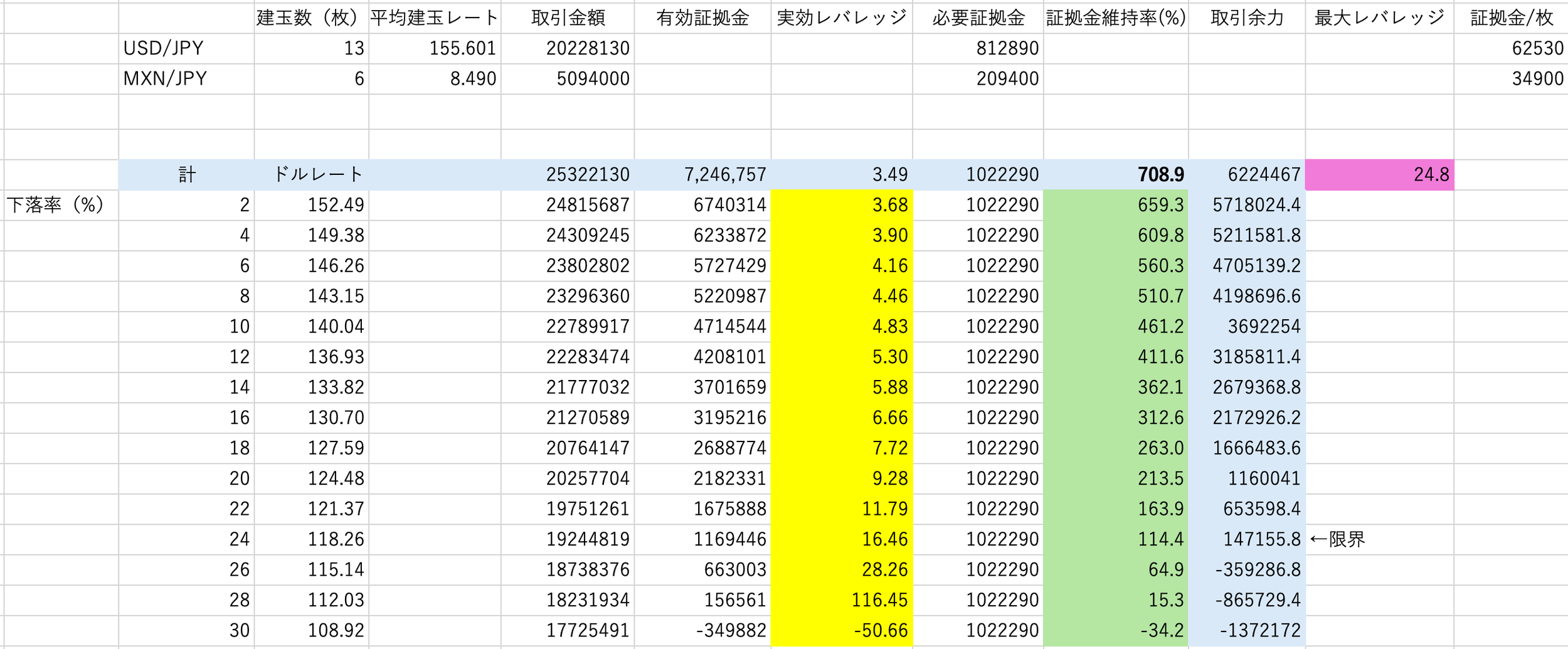This screenshot has width=1568, height=649.
Task: Click effective margin 156561 cell
Action: click(x=702, y=600)
